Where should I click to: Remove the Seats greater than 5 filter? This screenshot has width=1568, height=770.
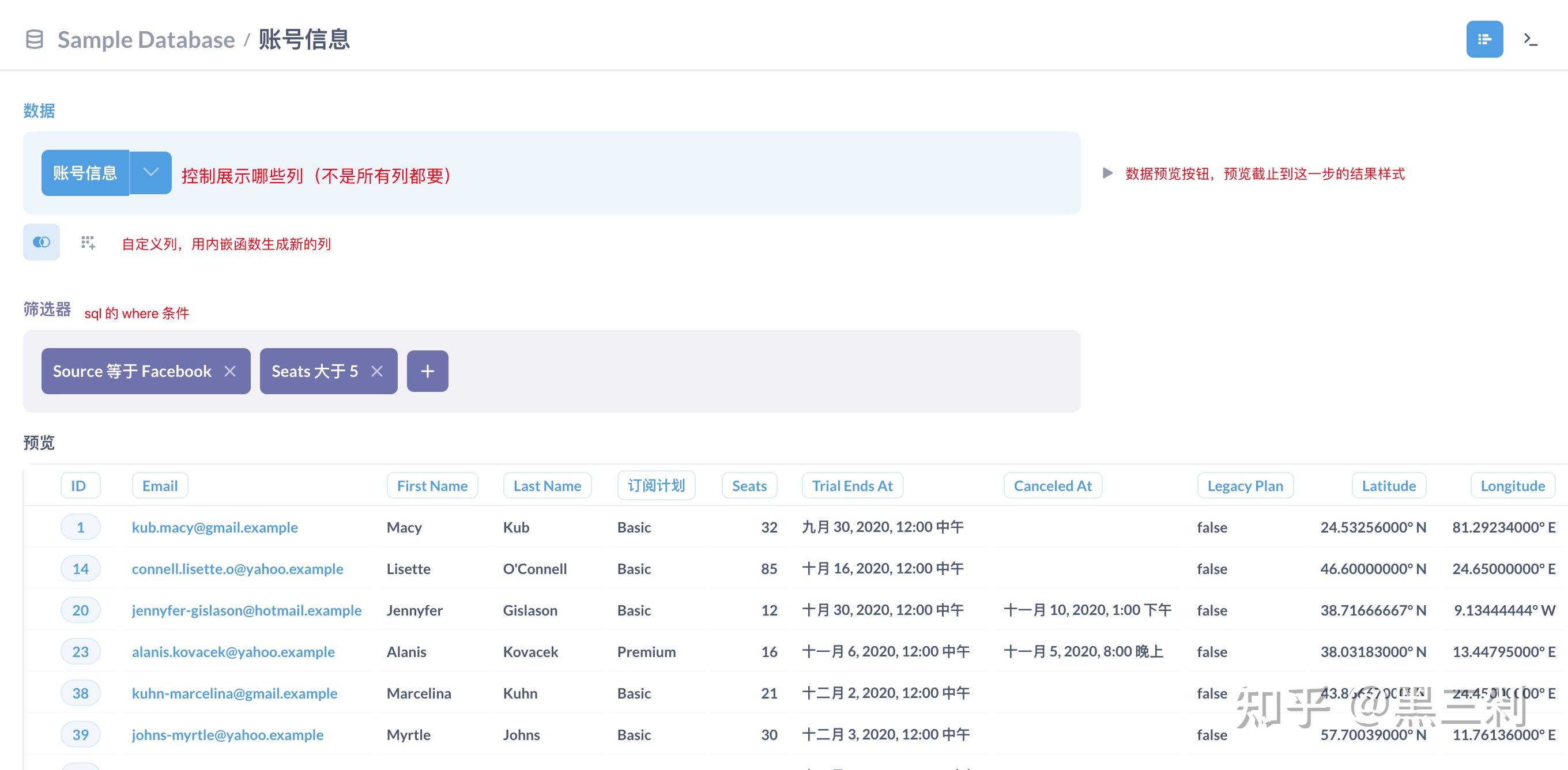click(x=378, y=371)
